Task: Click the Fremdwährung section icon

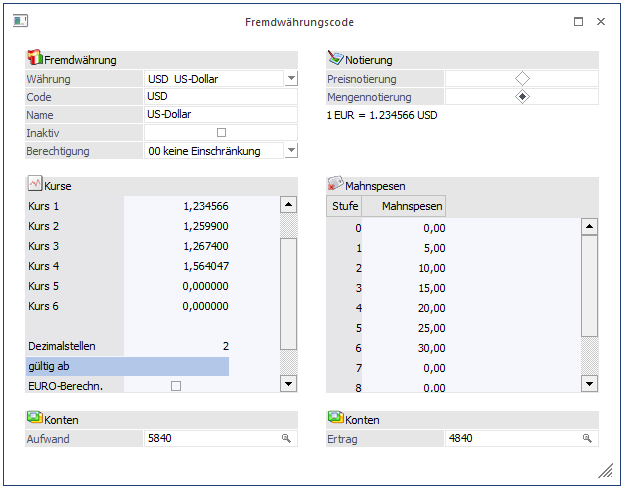Action: (34, 60)
